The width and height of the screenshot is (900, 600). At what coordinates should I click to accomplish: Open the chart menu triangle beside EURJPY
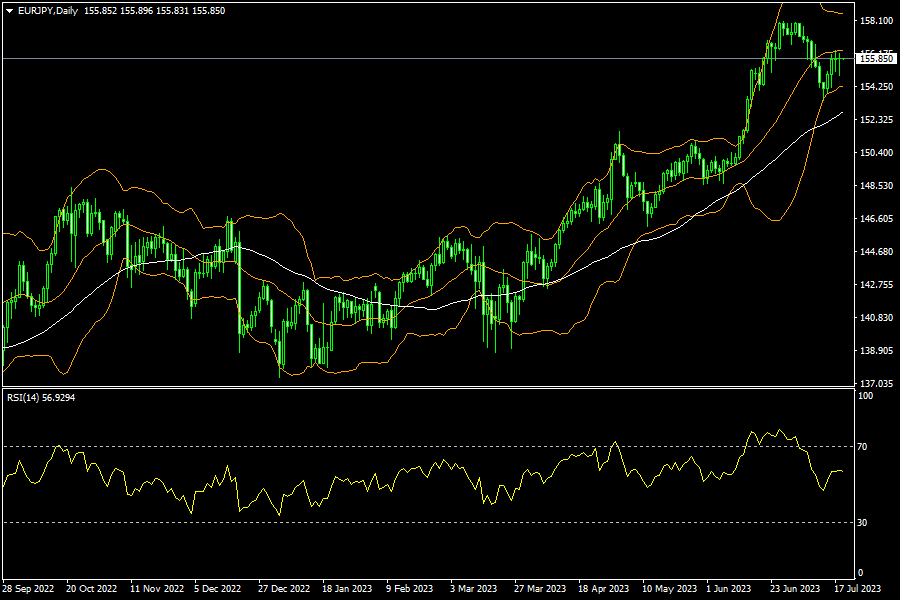point(10,11)
